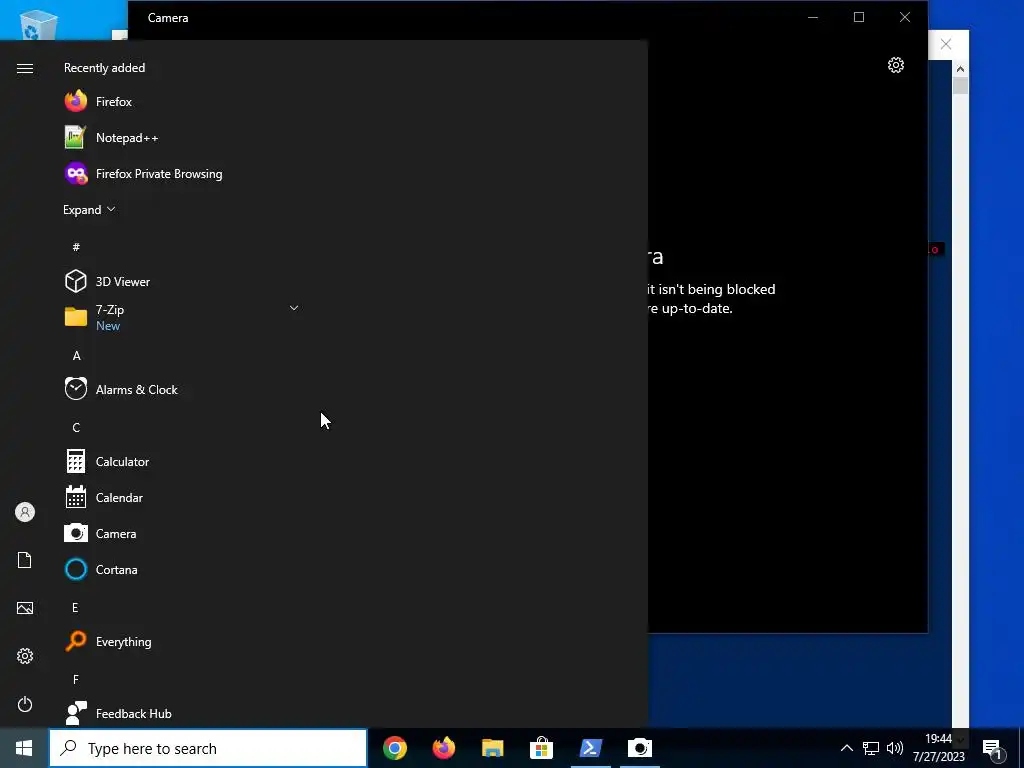The height and width of the screenshot is (768, 1024).
Task: Launch the Everything search app
Action: pos(182,642)
